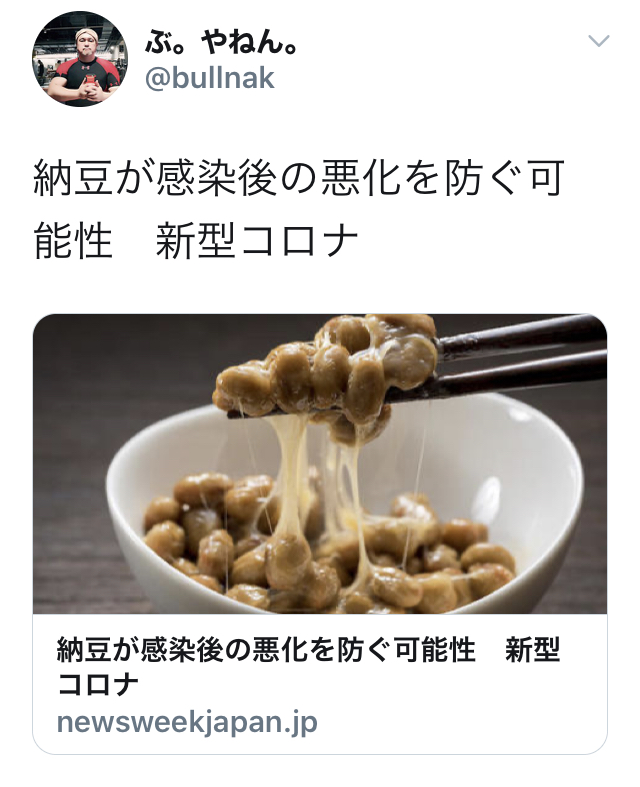This screenshot has width=640, height=787.
Task: Click the word 納豆 at the start of the tweet
Action: (x=73, y=178)
